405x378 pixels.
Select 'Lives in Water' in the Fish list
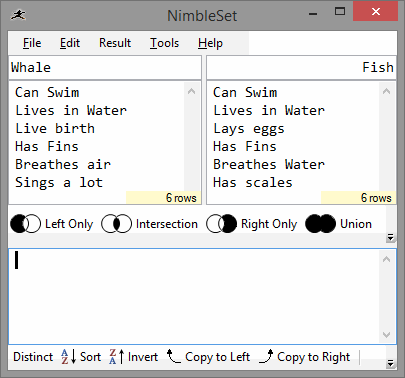click(269, 111)
